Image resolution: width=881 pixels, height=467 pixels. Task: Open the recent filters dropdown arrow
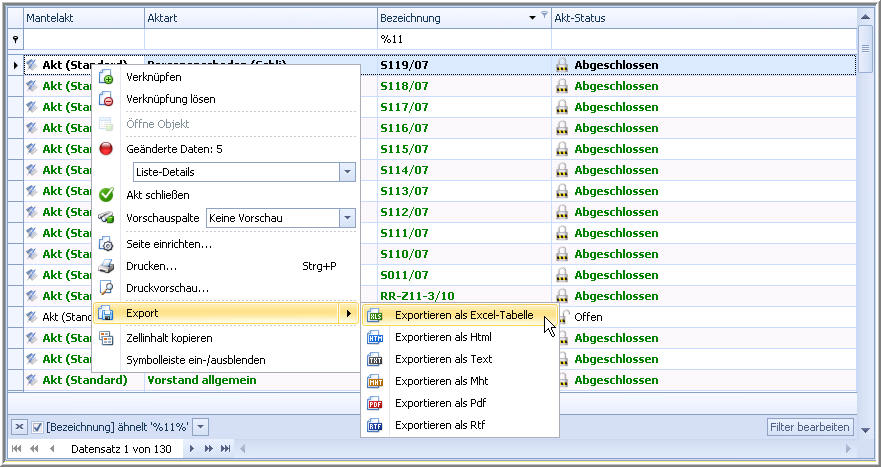click(201, 428)
